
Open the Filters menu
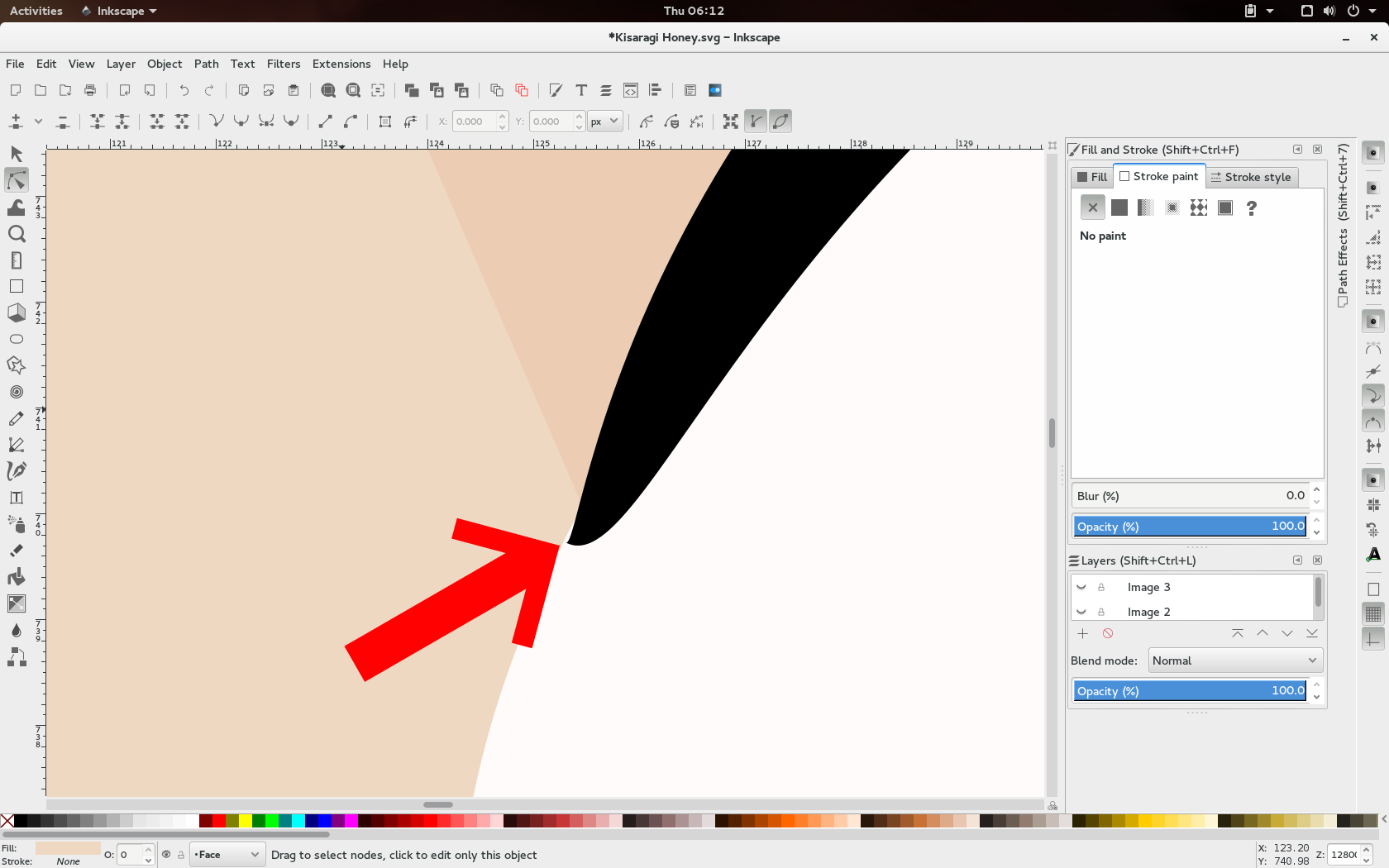(x=284, y=64)
